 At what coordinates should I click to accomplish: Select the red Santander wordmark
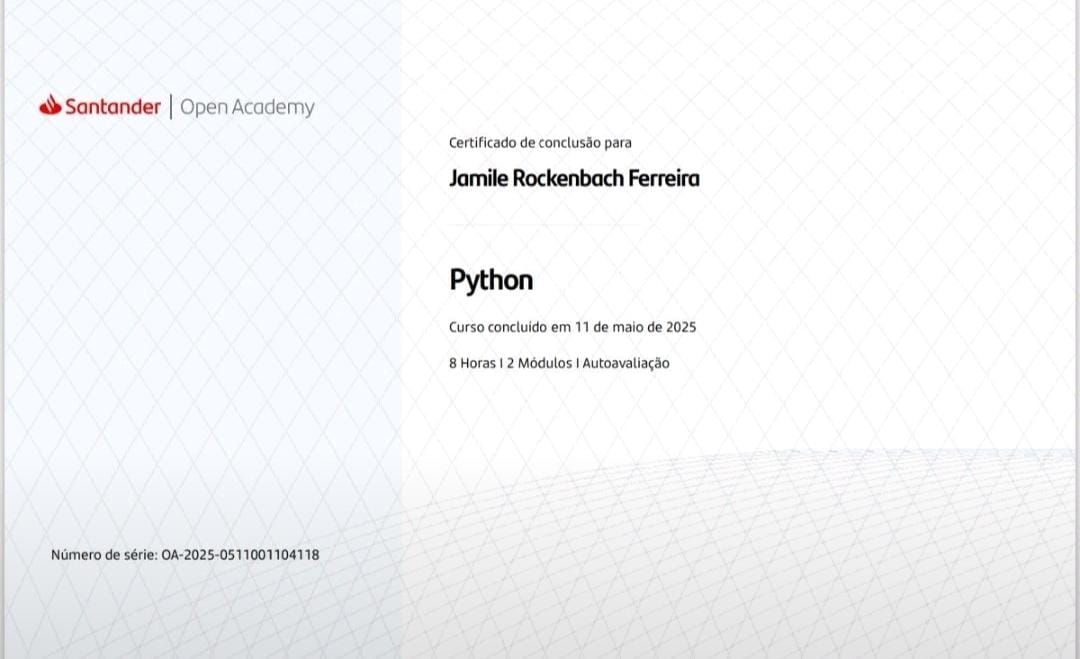coord(113,107)
